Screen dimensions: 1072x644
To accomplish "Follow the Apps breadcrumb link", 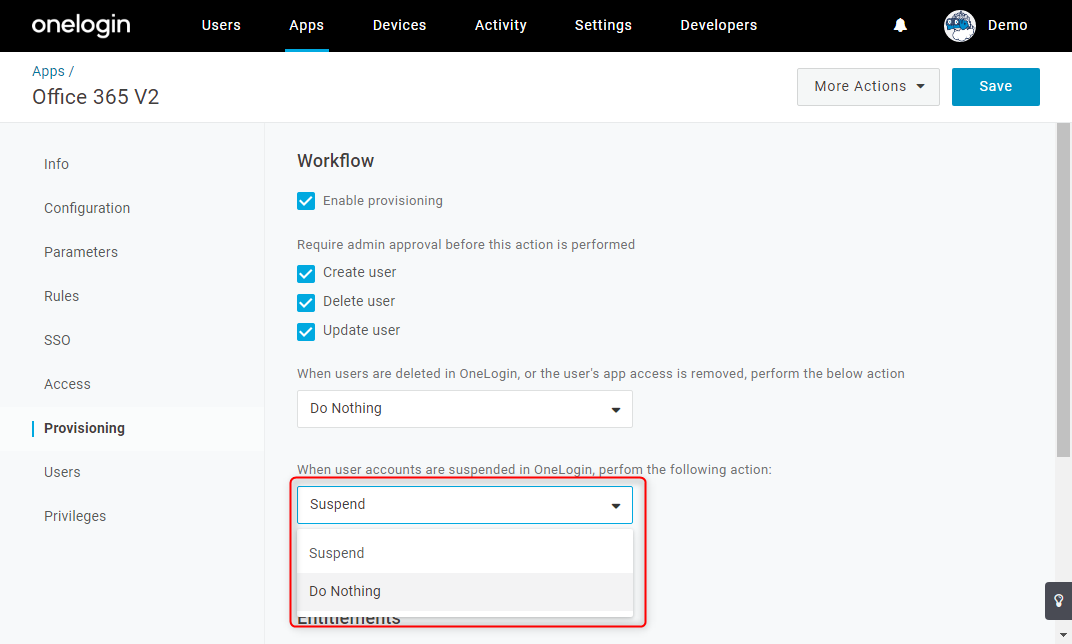I will coord(49,71).
